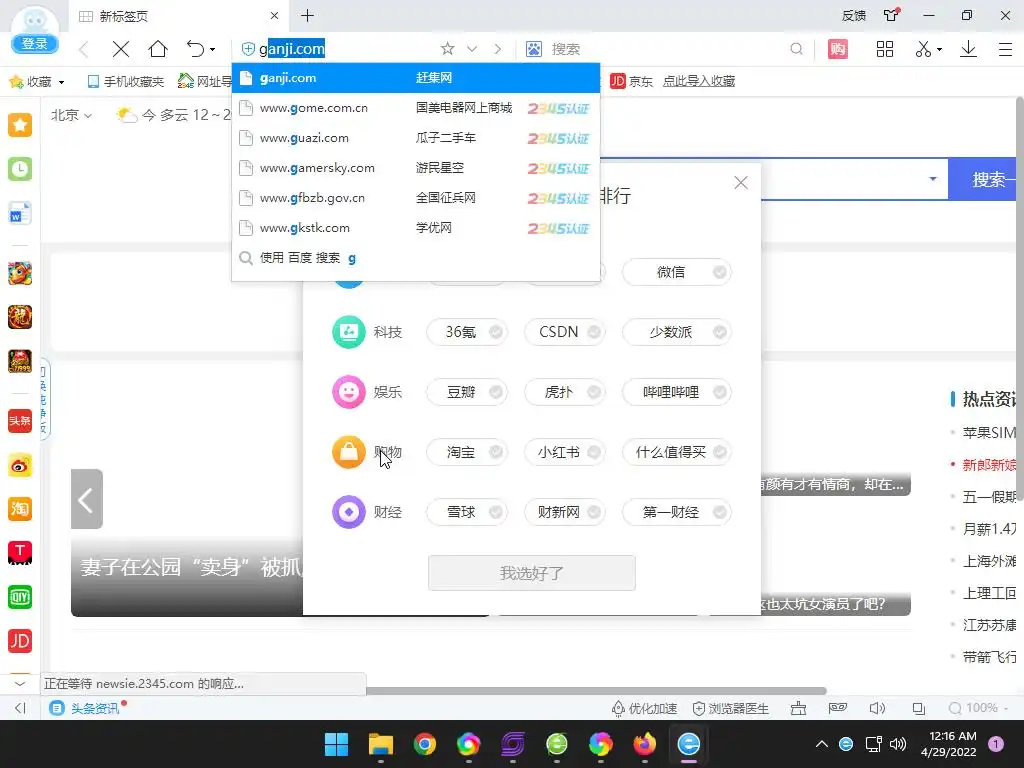
Task: Collapse the sidebar with bottom-left arrow
Action: pyautogui.click(x=20, y=709)
